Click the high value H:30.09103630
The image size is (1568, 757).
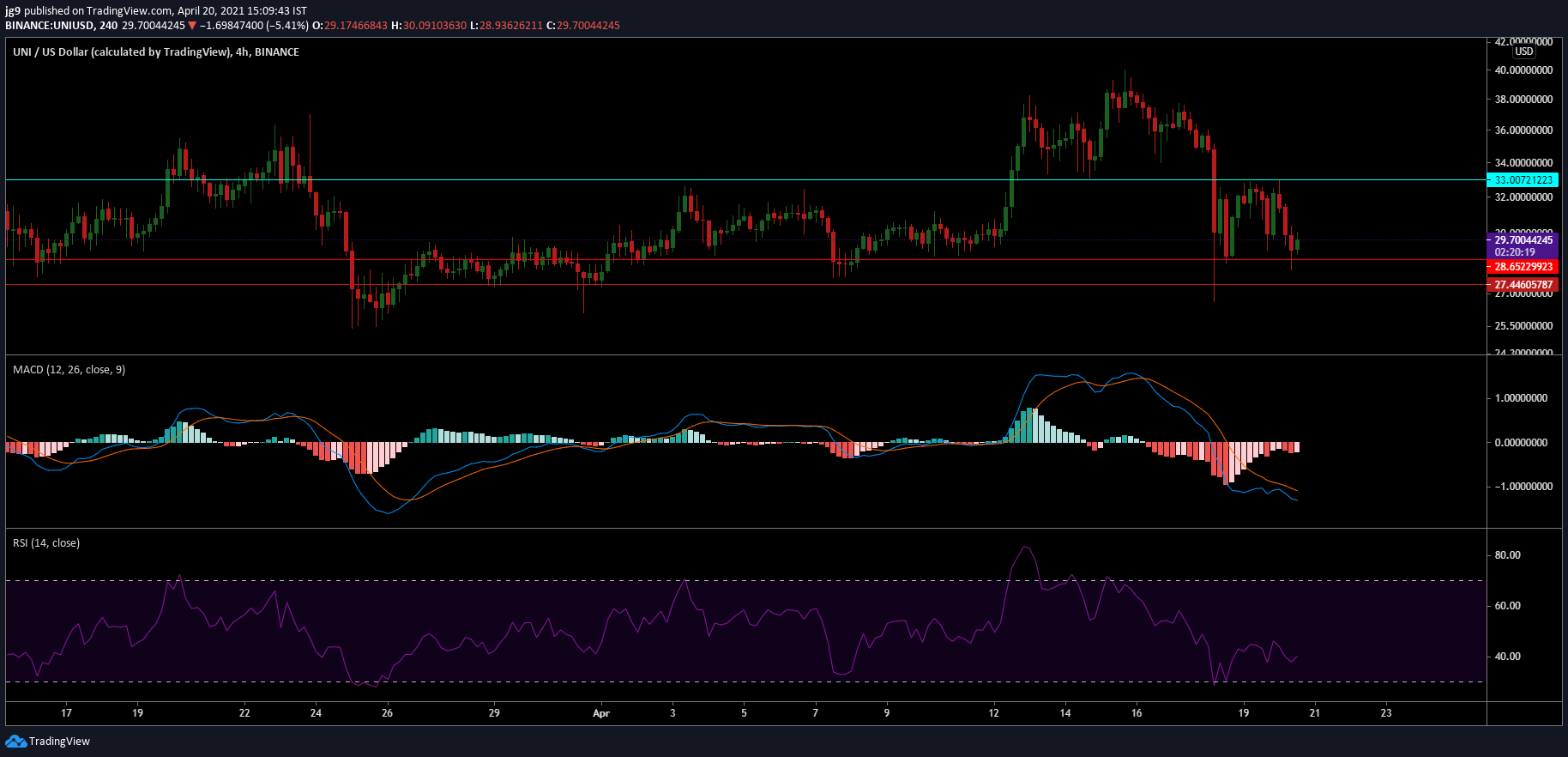pos(429,26)
